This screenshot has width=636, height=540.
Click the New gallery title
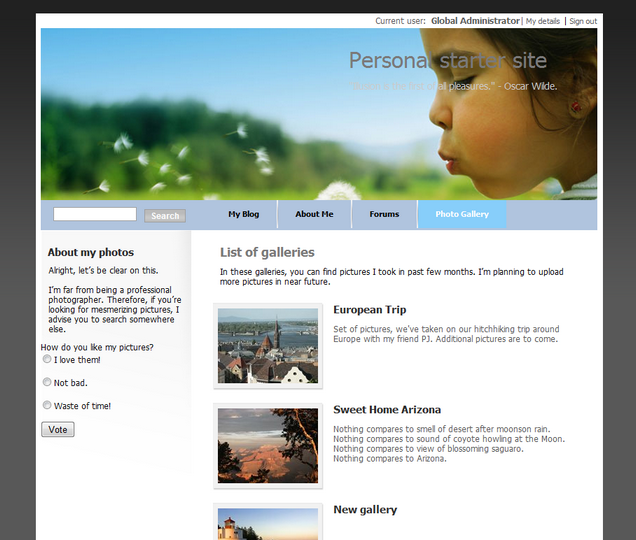pyautogui.click(x=365, y=510)
